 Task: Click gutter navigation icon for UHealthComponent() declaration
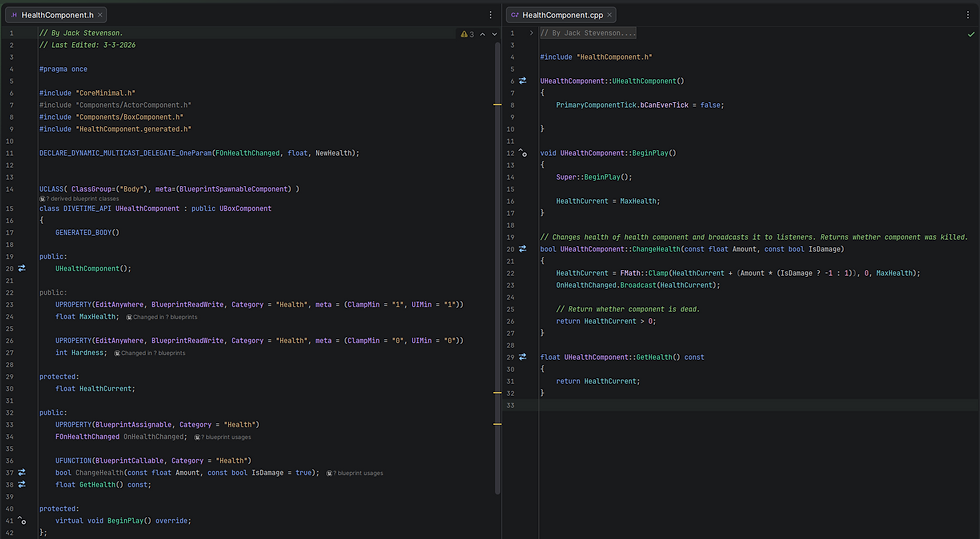point(22,268)
